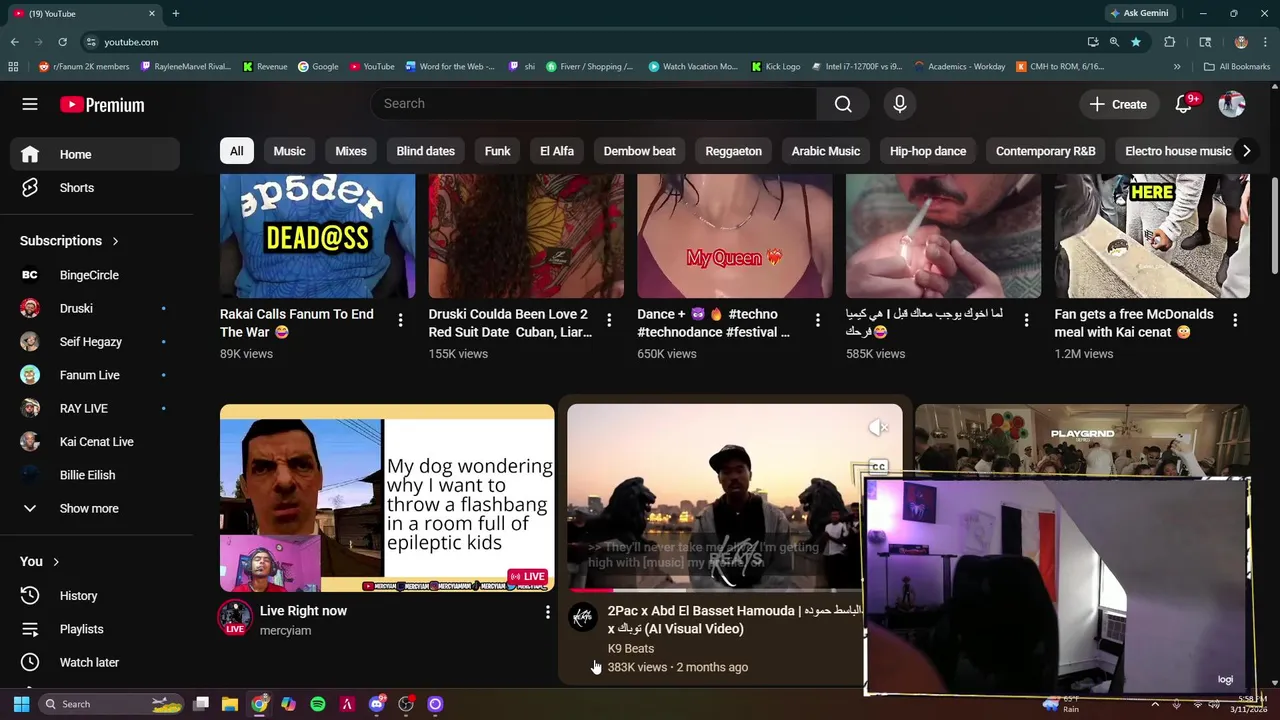Select the Arabic Music chip
The height and width of the screenshot is (720, 1280).
point(825,151)
